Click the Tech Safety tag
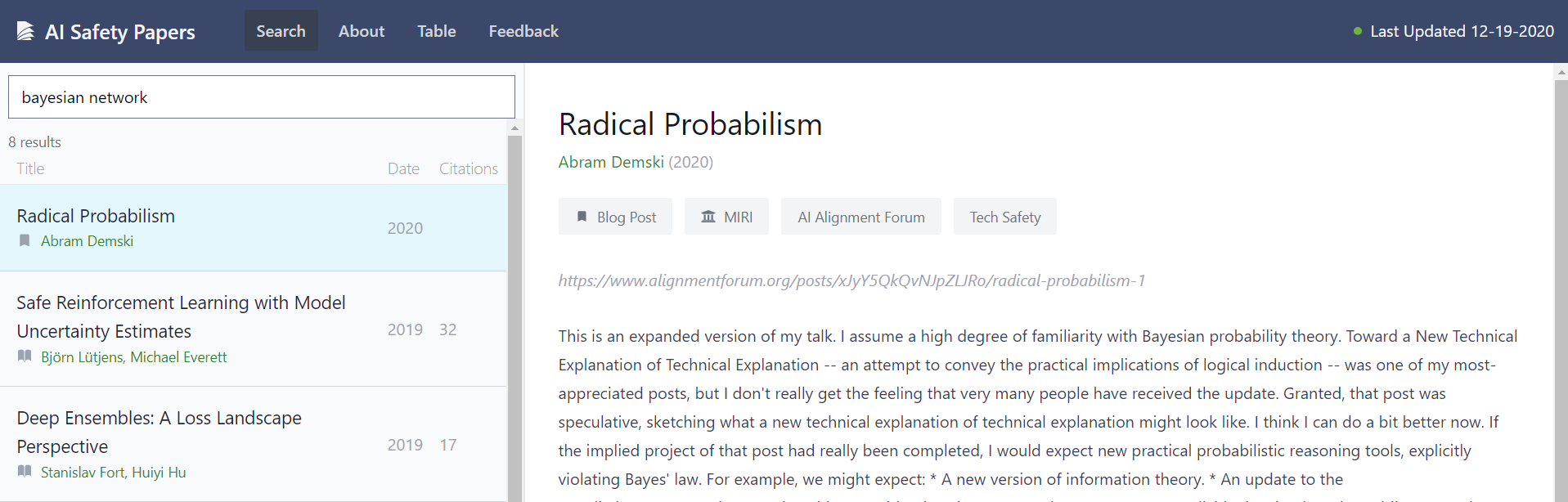1568x502 pixels. pos(1005,217)
